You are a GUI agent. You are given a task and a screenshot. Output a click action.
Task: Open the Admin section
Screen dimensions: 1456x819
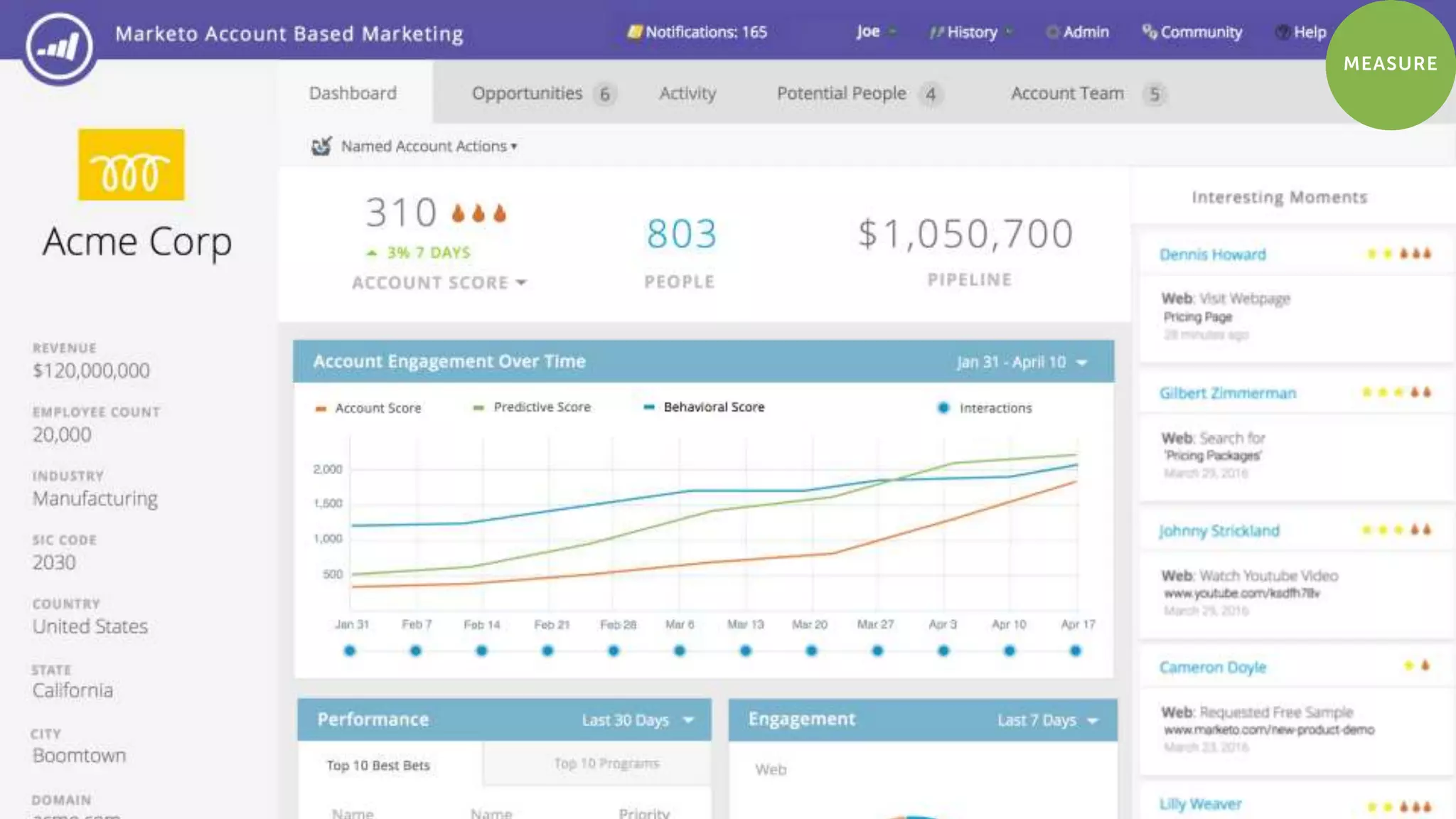point(1078,32)
